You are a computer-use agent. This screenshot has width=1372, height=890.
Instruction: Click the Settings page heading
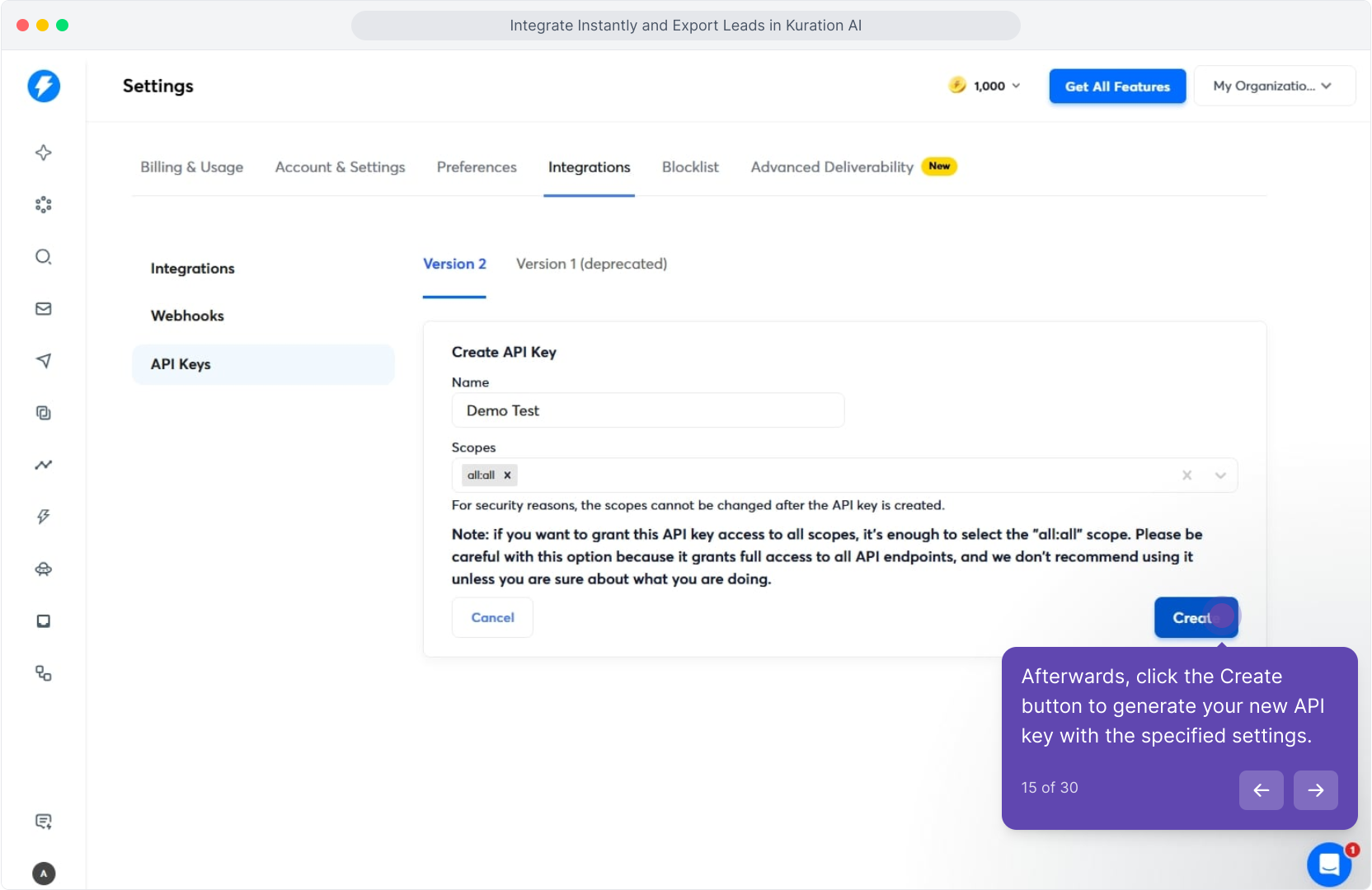[158, 86]
